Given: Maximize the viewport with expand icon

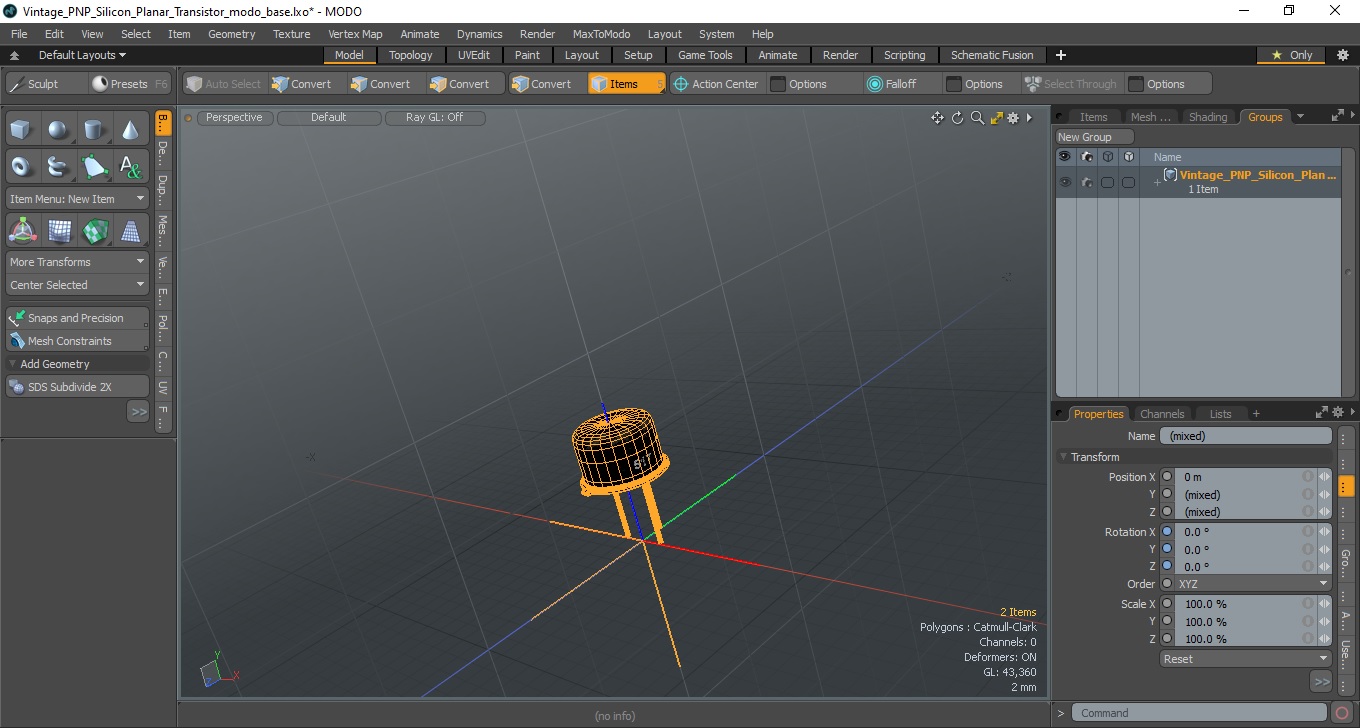Looking at the screenshot, I should (996, 118).
